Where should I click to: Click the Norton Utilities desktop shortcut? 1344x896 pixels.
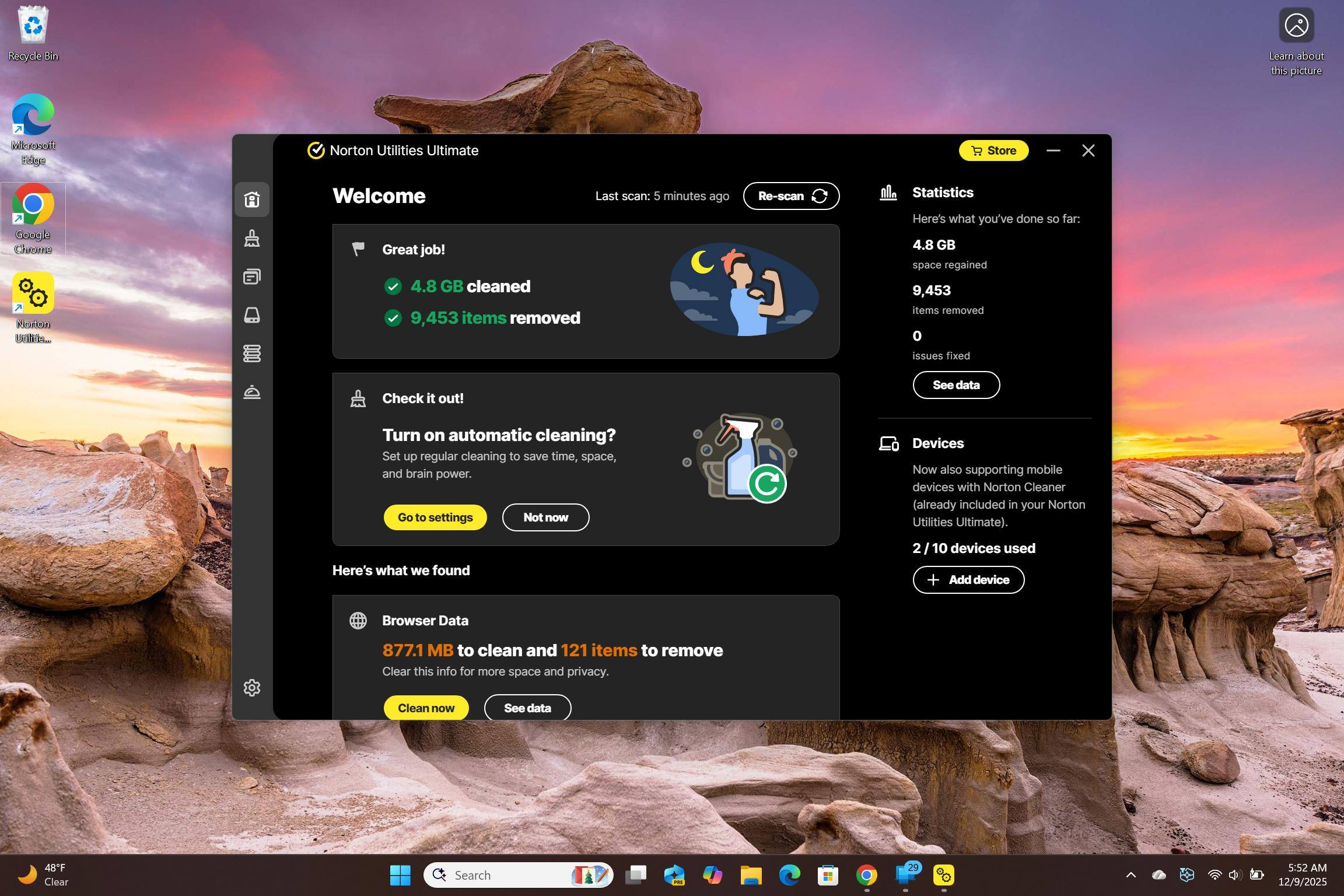click(33, 307)
